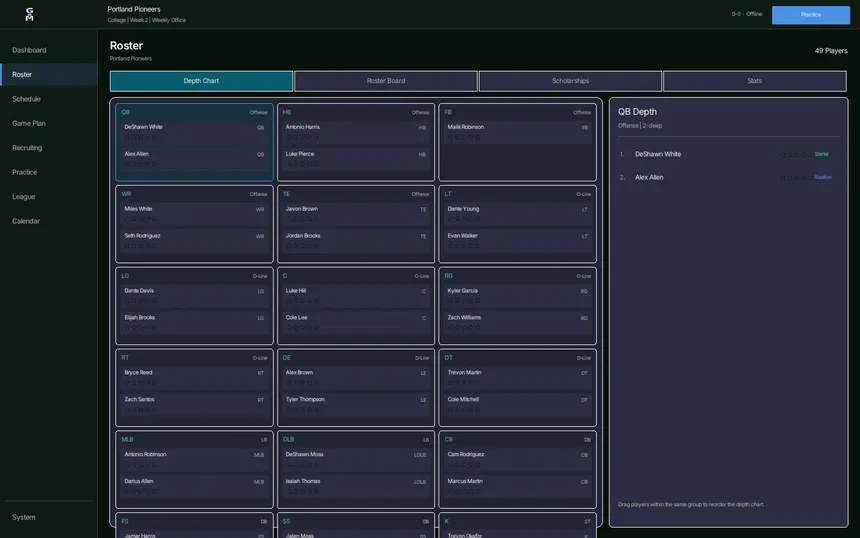Select Cole Lee at C

pyautogui.click(x=356, y=322)
